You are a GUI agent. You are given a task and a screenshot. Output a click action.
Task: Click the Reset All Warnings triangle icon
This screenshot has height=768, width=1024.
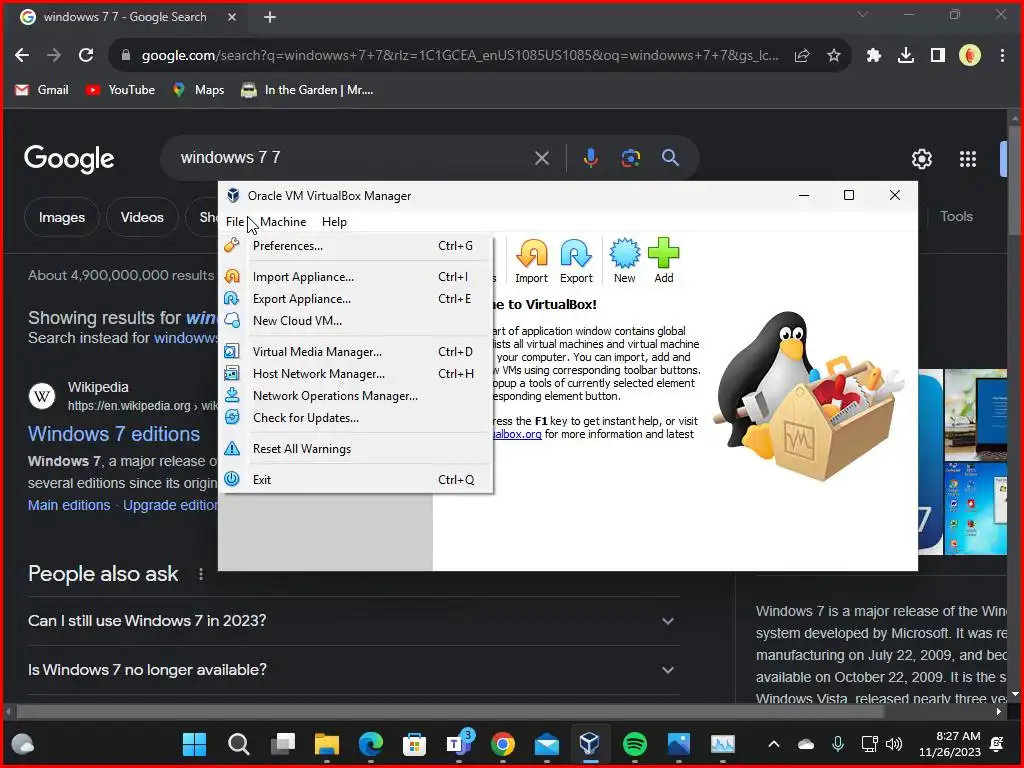point(232,449)
